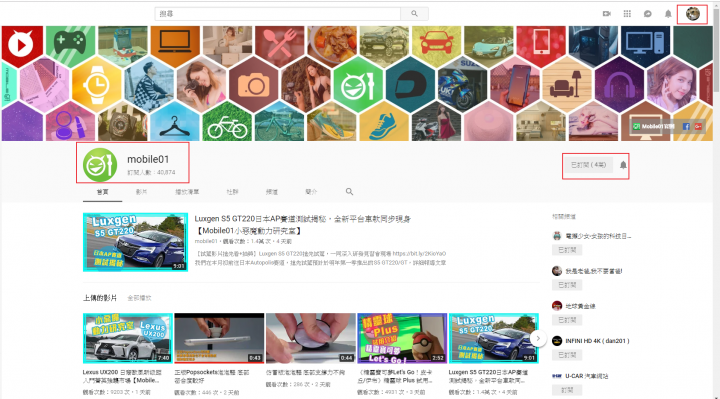This screenshot has height=399, width=720.
Task: Click 已訂閱 button under 我是老爸 channel
Action: pyautogui.click(x=567, y=285)
